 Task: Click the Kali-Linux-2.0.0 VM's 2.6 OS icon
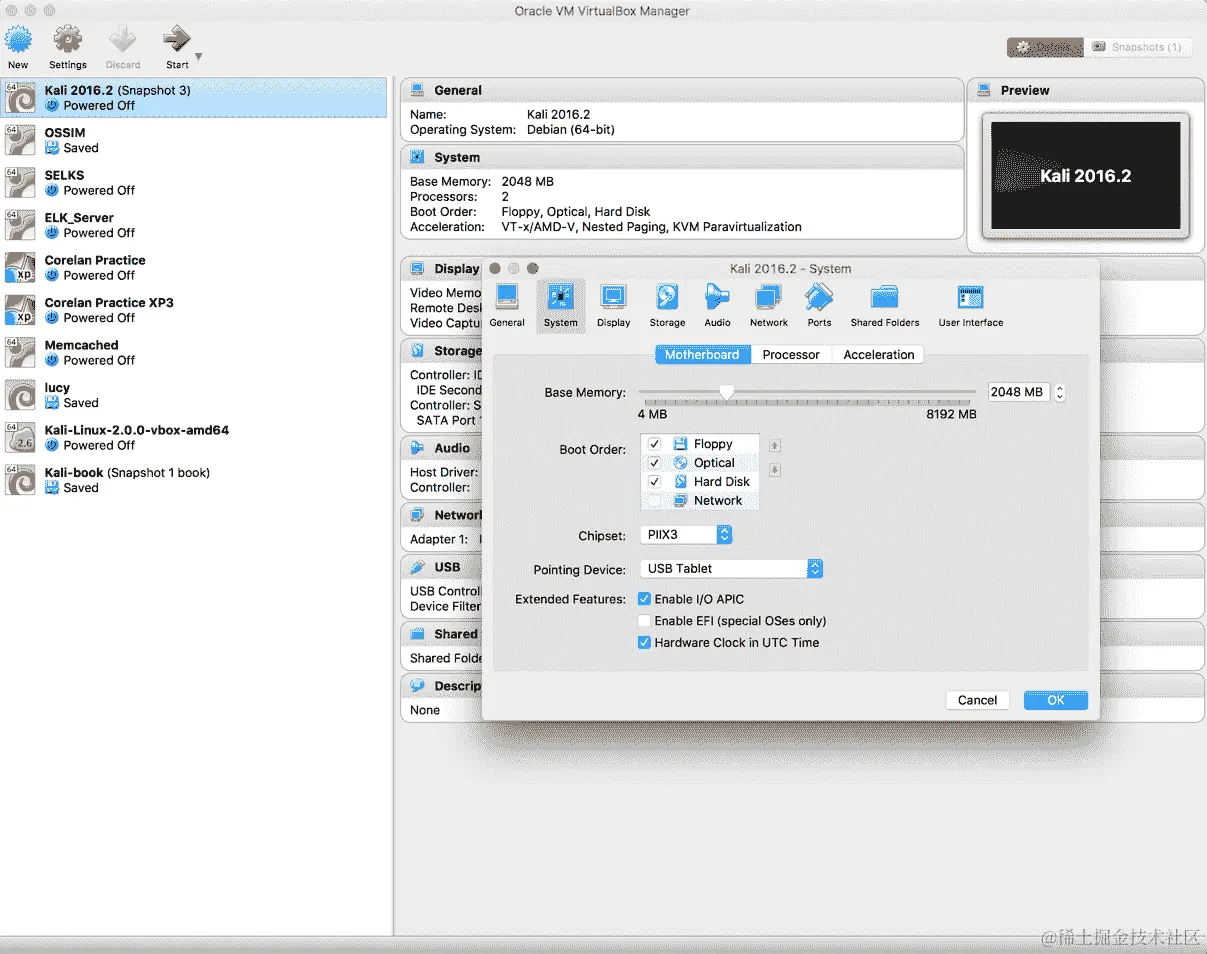20,437
